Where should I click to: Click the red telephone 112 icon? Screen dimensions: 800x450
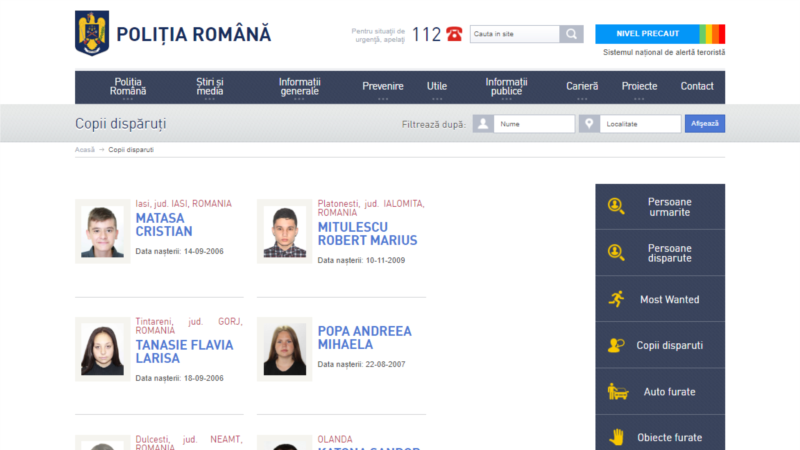click(x=454, y=34)
